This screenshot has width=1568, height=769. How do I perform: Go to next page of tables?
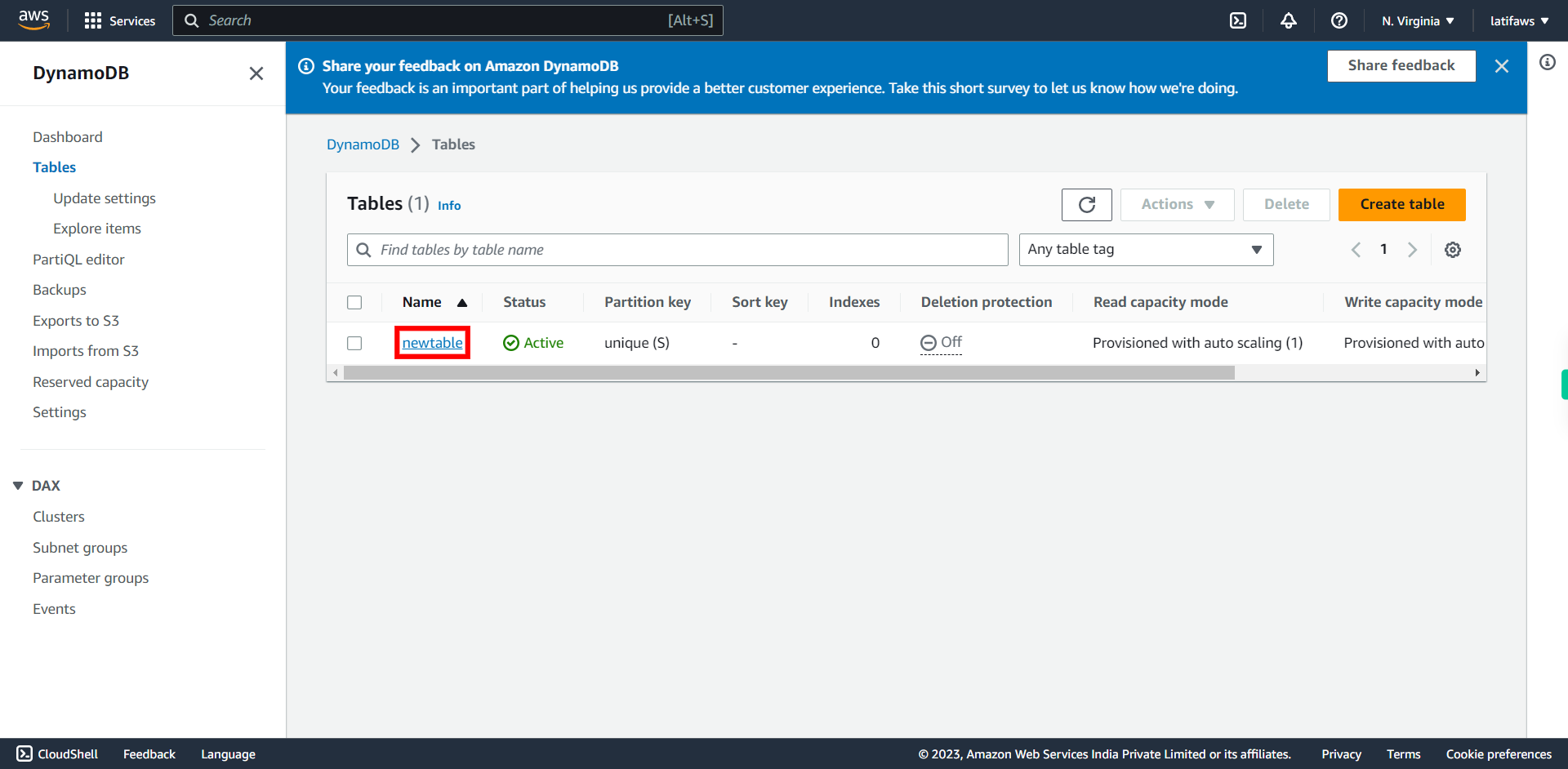tap(1412, 250)
